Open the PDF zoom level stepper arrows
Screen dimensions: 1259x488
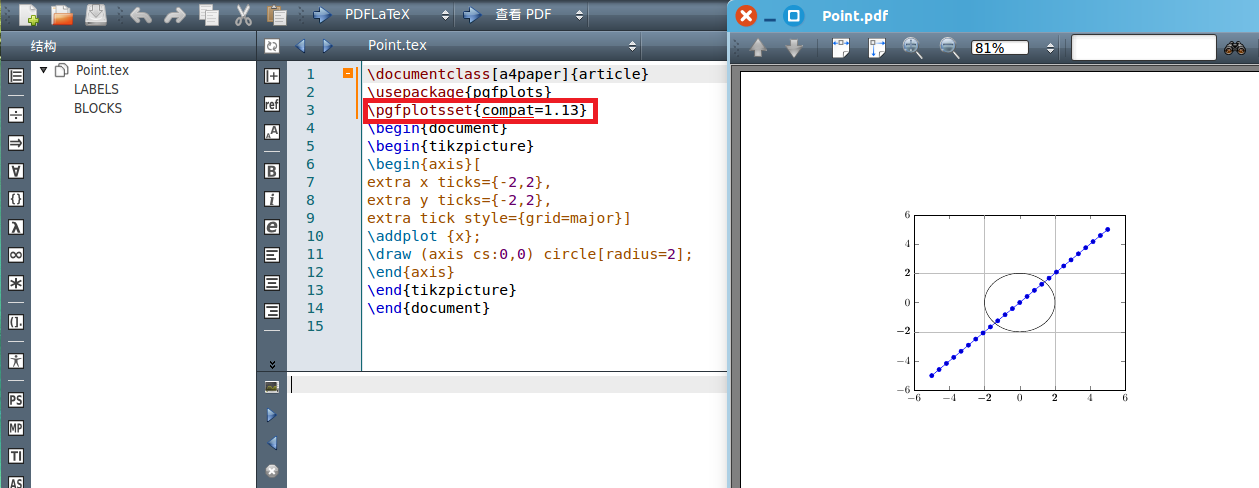pos(1050,47)
